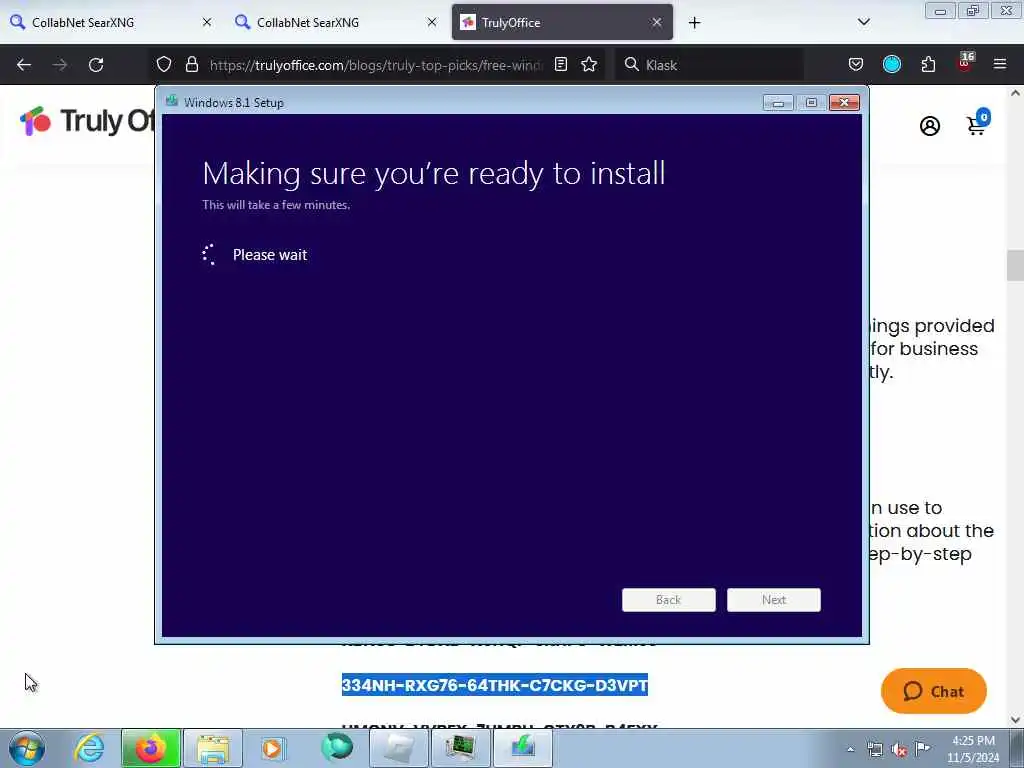Go back using the browser back arrow

(x=24, y=65)
